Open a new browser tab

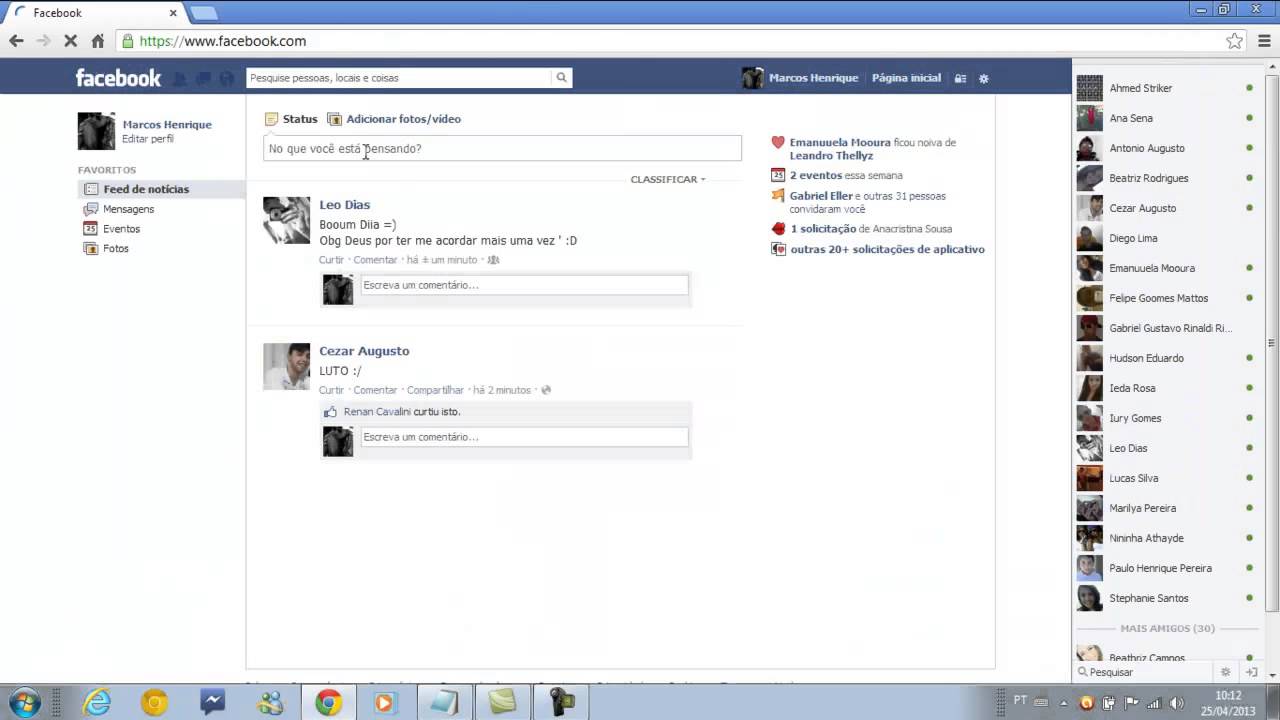[x=203, y=13]
